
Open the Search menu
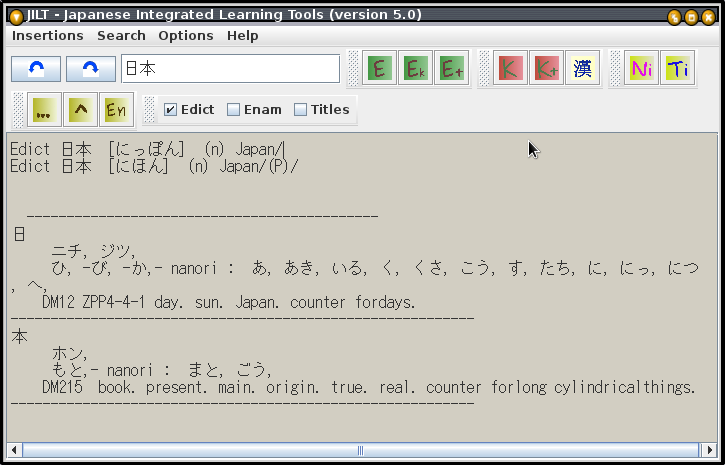pos(121,36)
